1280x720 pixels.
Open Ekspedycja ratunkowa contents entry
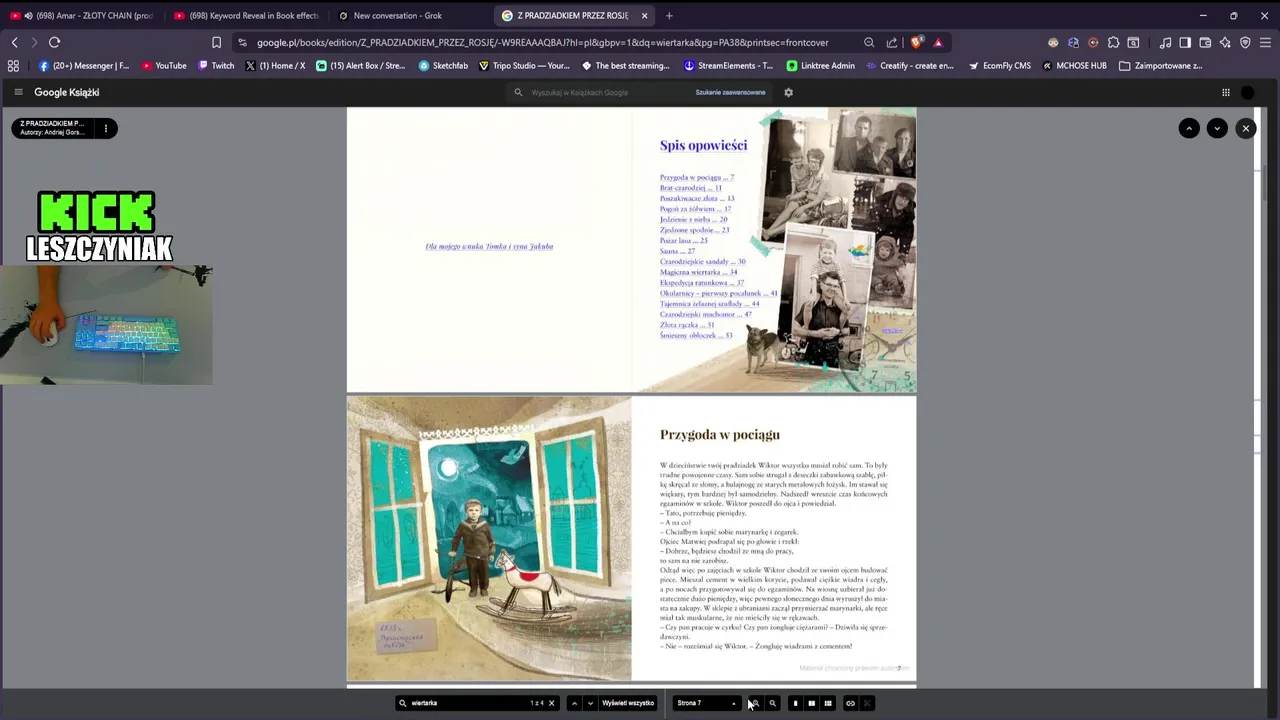click(701, 283)
